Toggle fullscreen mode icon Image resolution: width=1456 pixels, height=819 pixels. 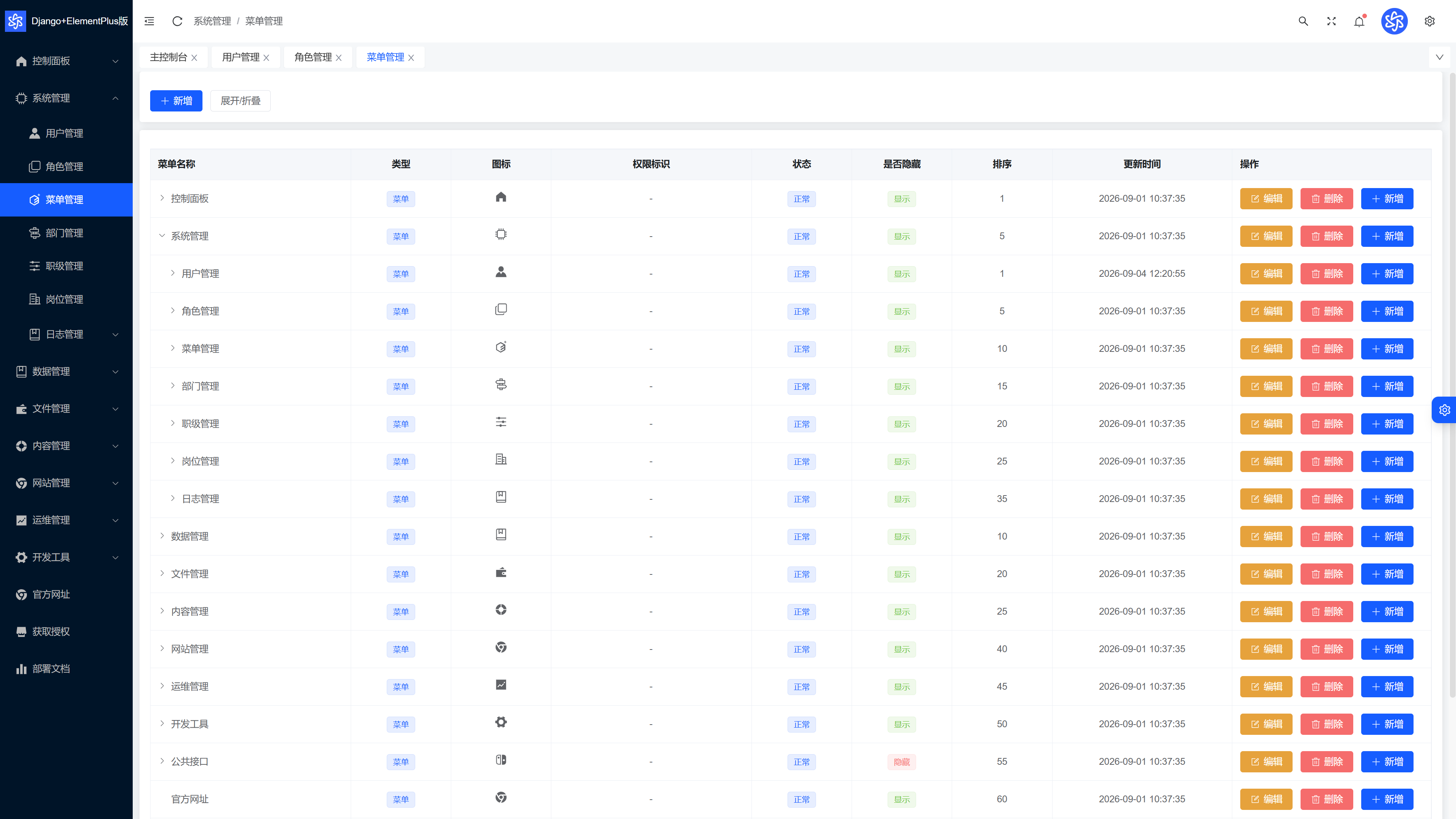point(1331,21)
